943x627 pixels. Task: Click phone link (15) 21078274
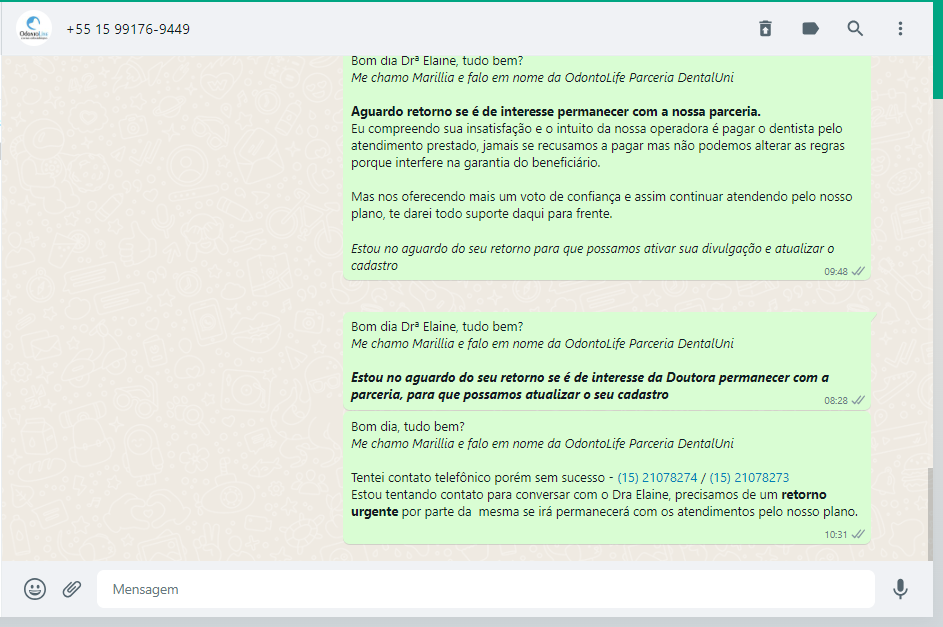point(657,478)
